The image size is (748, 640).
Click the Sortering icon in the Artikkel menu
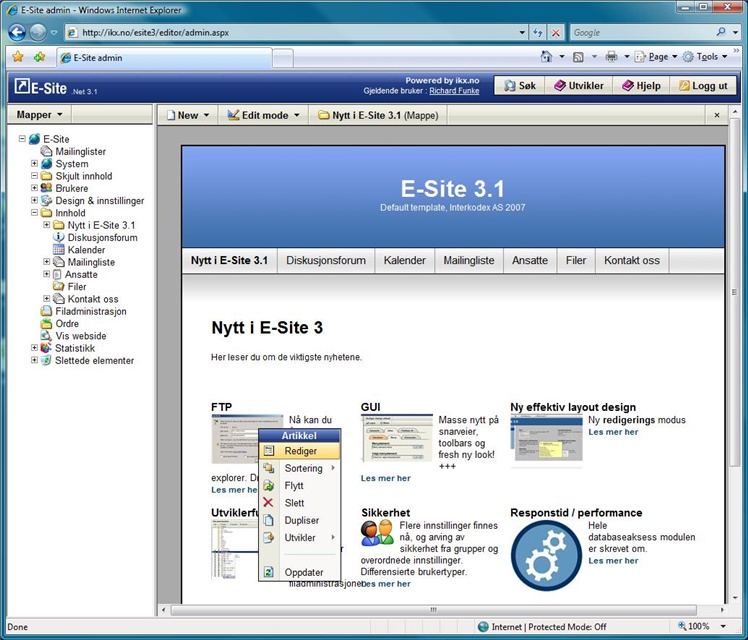pyautogui.click(x=269, y=468)
